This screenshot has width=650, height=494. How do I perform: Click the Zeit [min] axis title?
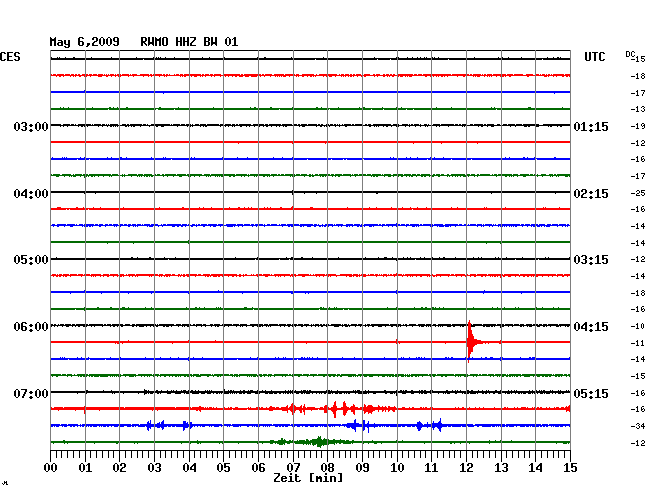[308, 478]
